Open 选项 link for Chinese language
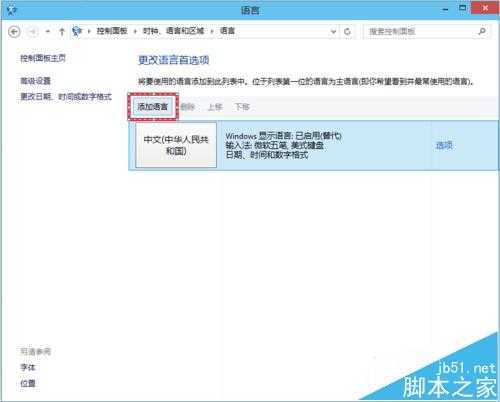 444,145
